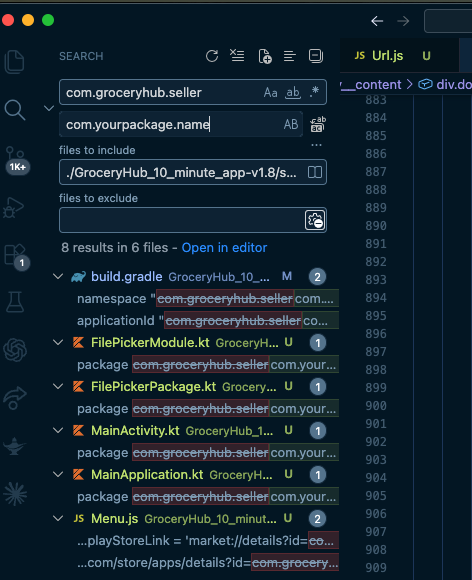Collapse FilePickerModule.kt results
This screenshot has width=472, height=580.
point(58,342)
